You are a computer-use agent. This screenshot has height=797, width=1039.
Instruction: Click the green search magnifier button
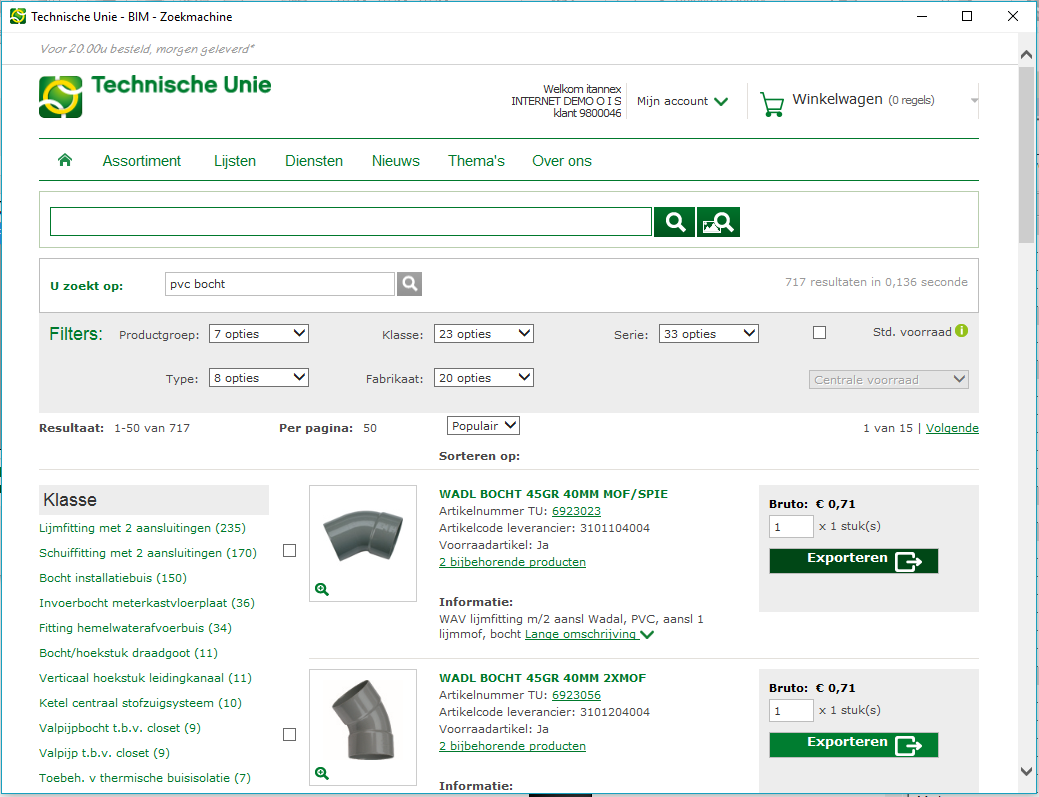click(x=675, y=221)
